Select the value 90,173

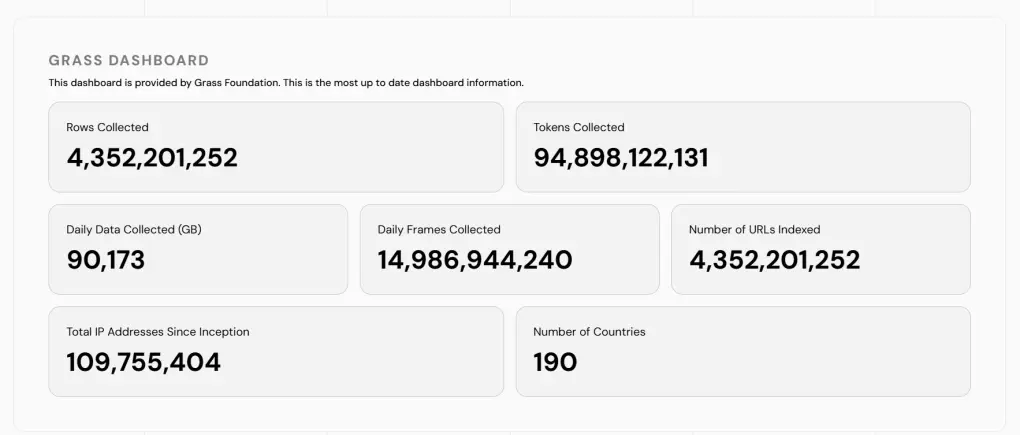(x=106, y=260)
